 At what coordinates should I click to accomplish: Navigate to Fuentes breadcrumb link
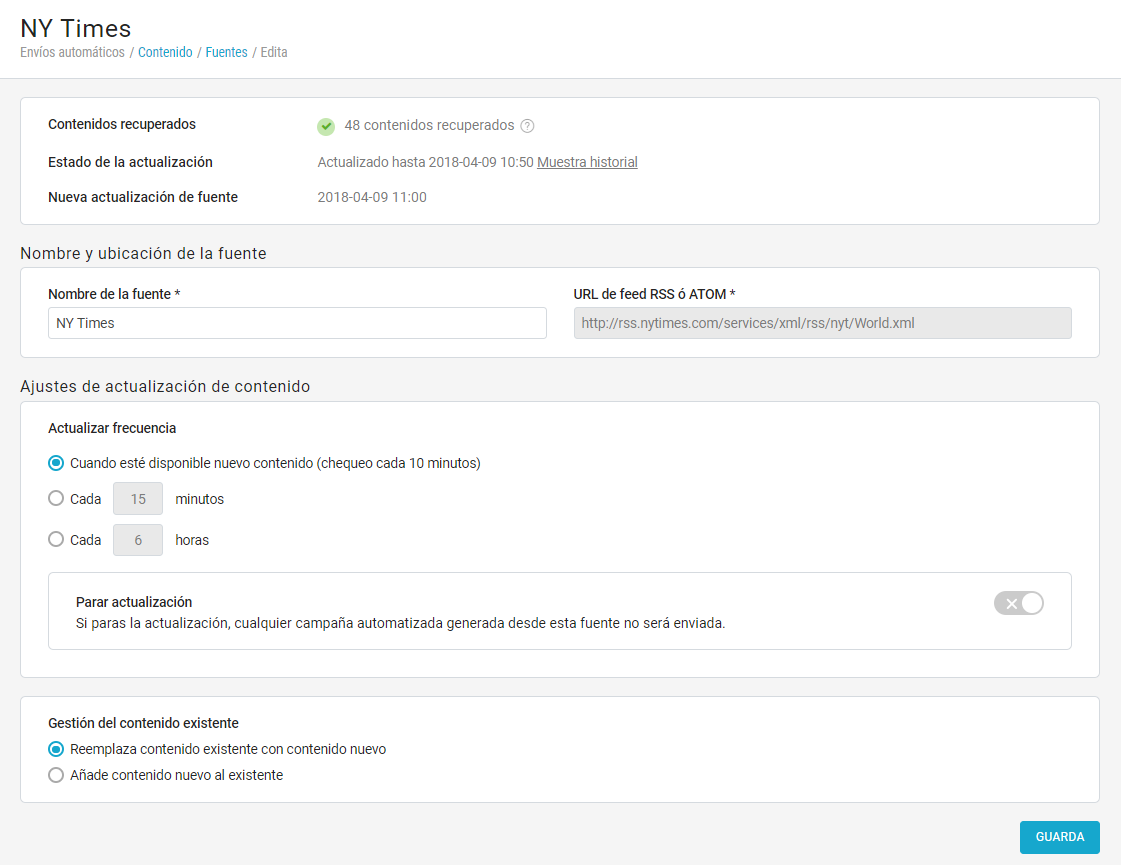click(x=226, y=52)
